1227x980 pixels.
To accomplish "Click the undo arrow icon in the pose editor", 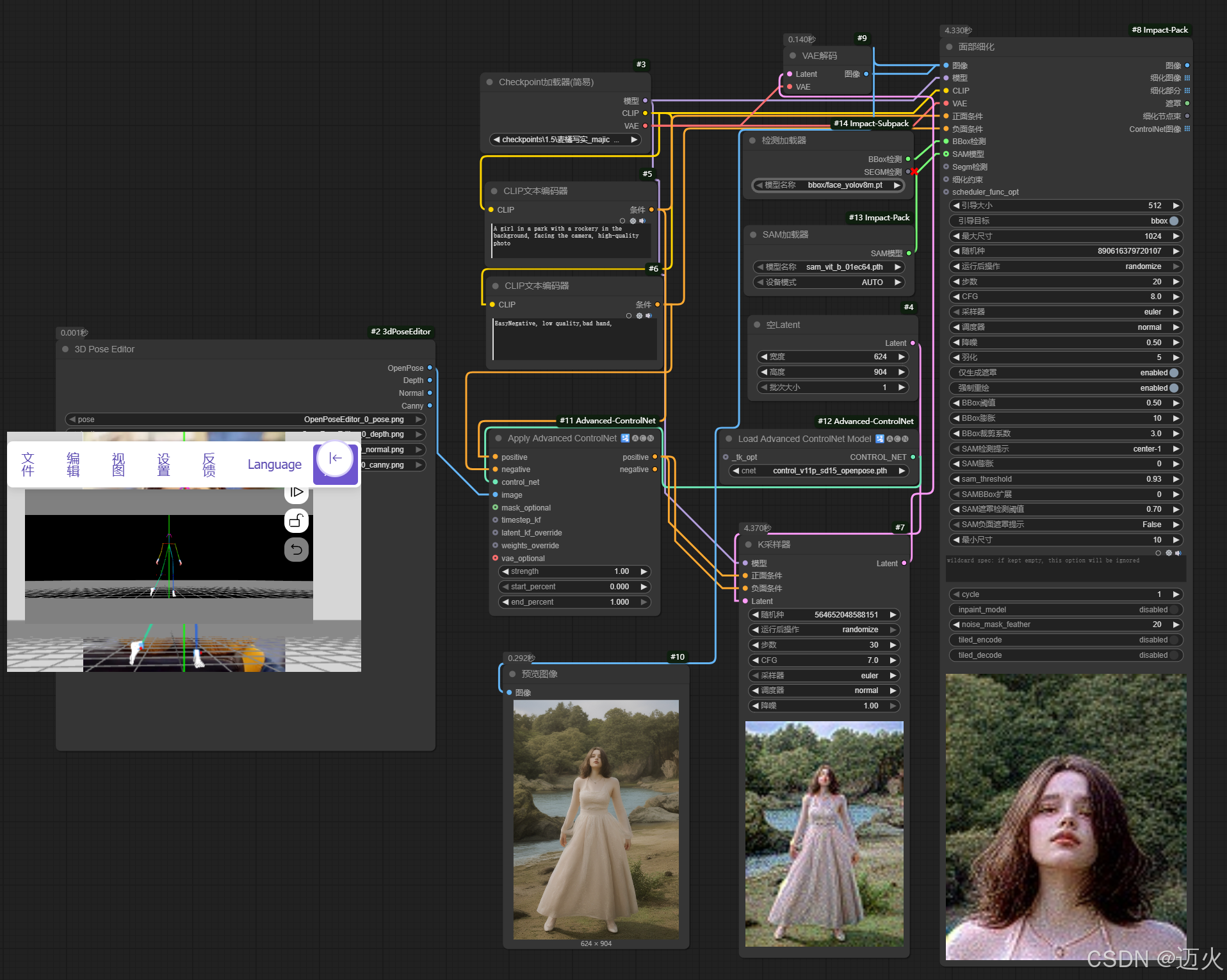I will coord(296,549).
